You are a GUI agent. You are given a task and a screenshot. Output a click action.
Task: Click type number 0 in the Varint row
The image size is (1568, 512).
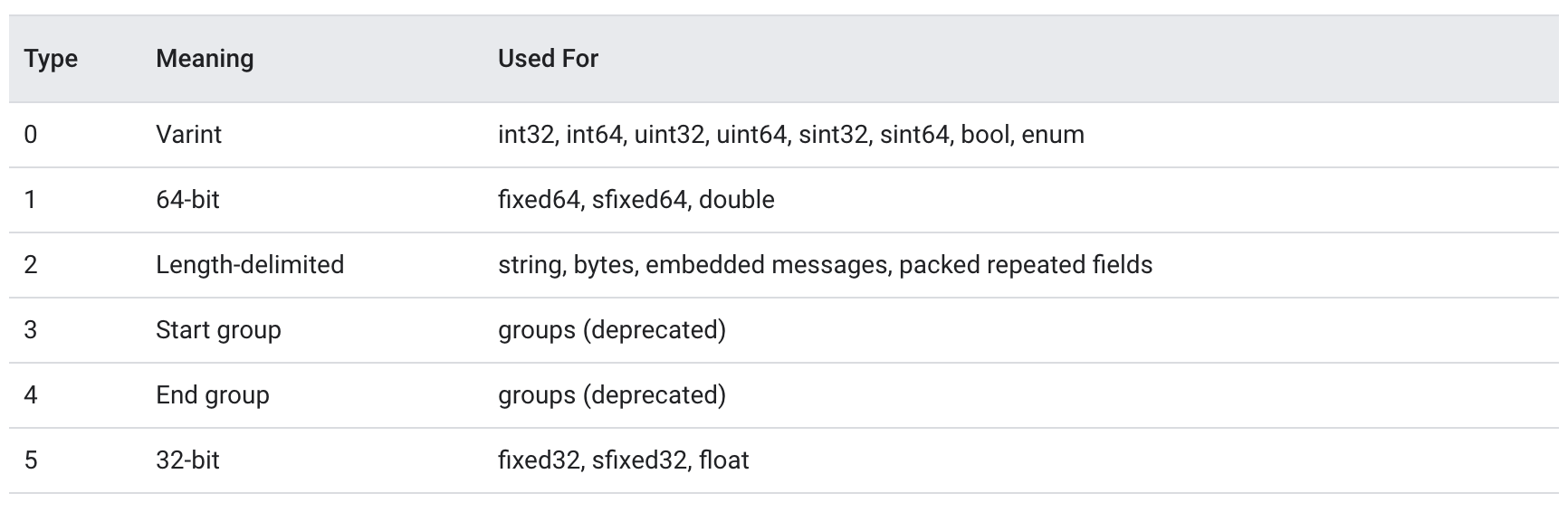pos(31,135)
